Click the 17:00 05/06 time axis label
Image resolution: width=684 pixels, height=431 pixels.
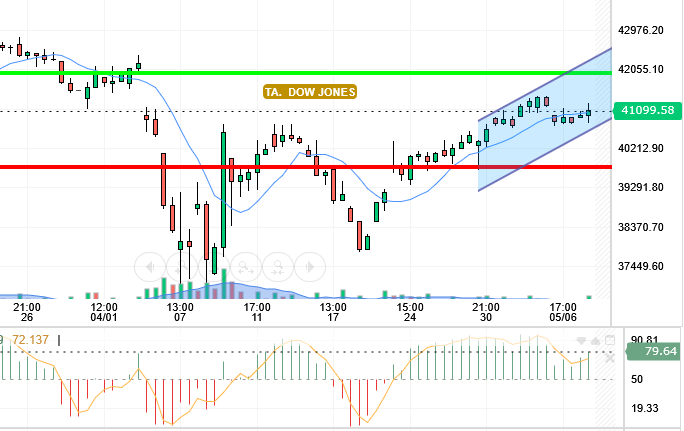(x=563, y=312)
